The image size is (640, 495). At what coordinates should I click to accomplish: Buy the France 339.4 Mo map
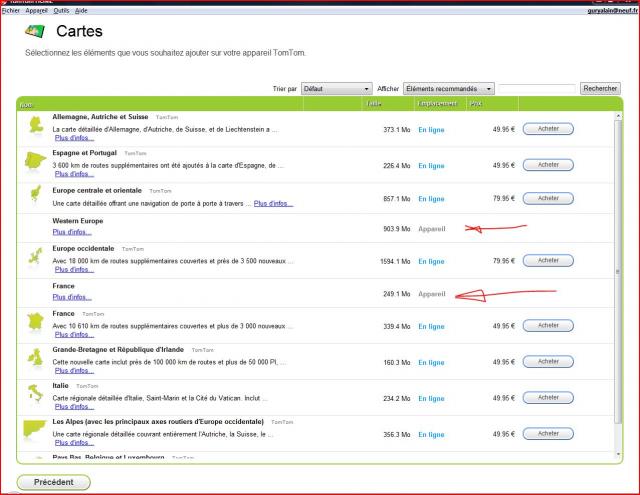coord(548,326)
